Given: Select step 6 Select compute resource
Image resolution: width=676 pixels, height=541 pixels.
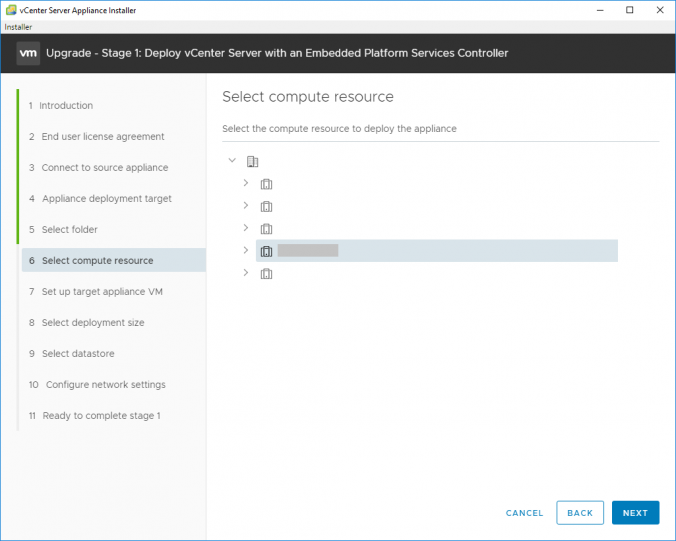Looking at the screenshot, I should [x=114, y=260].
